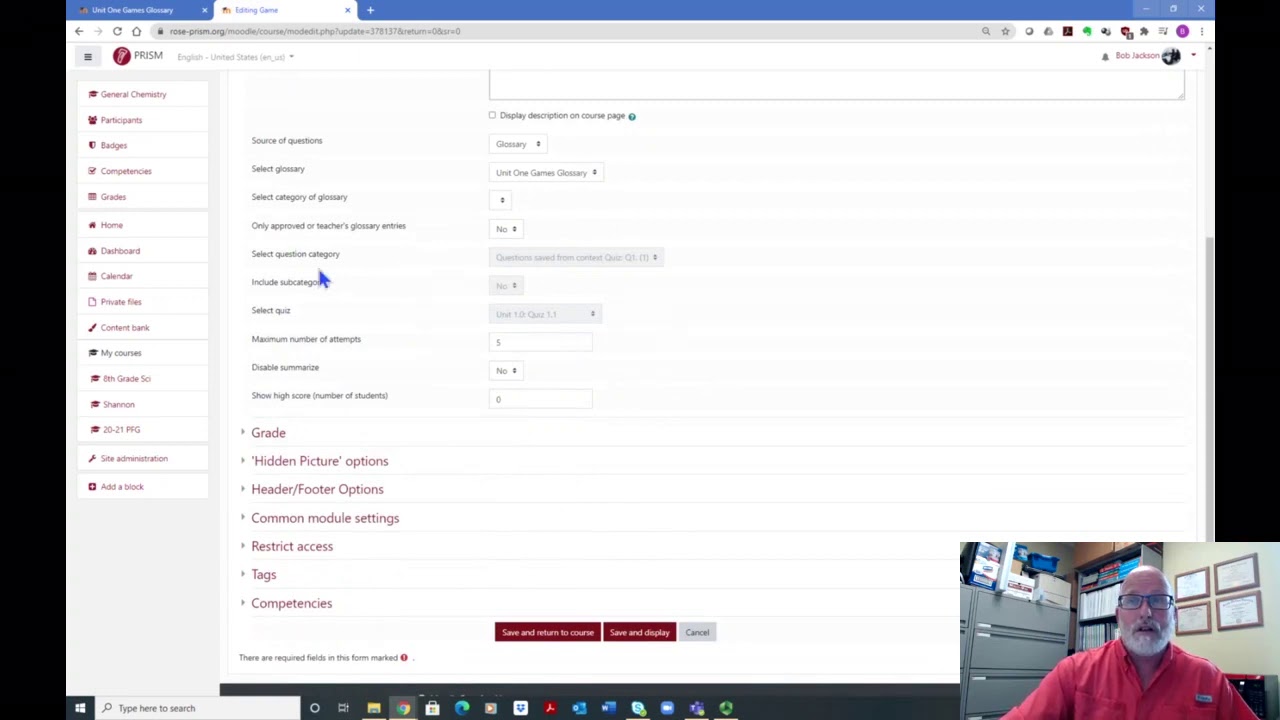The height and width of the screenshot is (720, 1280).
Task: Open Chrome media control playlist icon
Action: pos(1163,31)
